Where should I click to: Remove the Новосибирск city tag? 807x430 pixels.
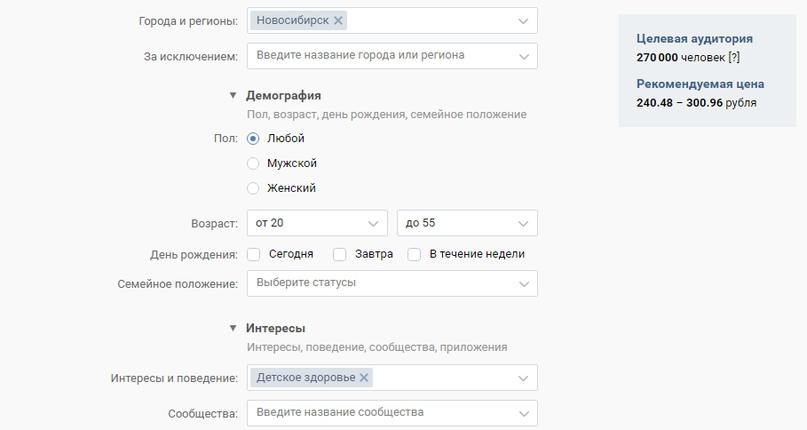338,21
